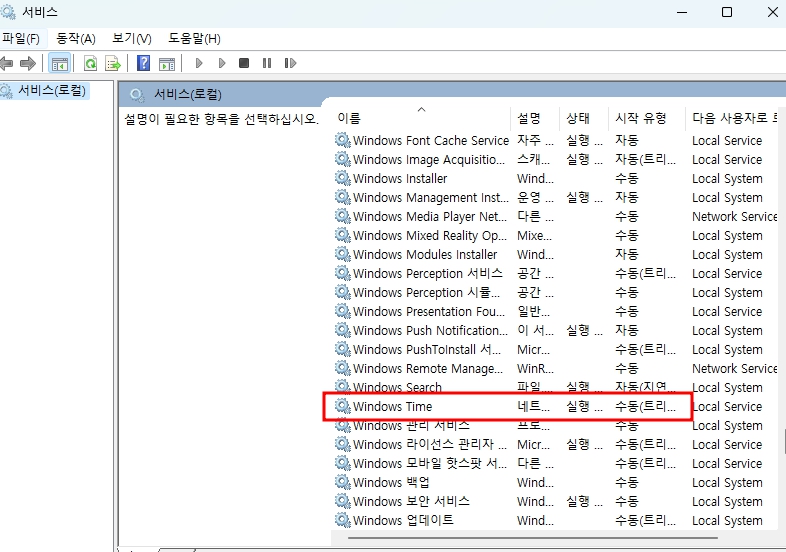Open the 동작(A) menu
This screenshot has height=552, width=786.
click(76, 39)
